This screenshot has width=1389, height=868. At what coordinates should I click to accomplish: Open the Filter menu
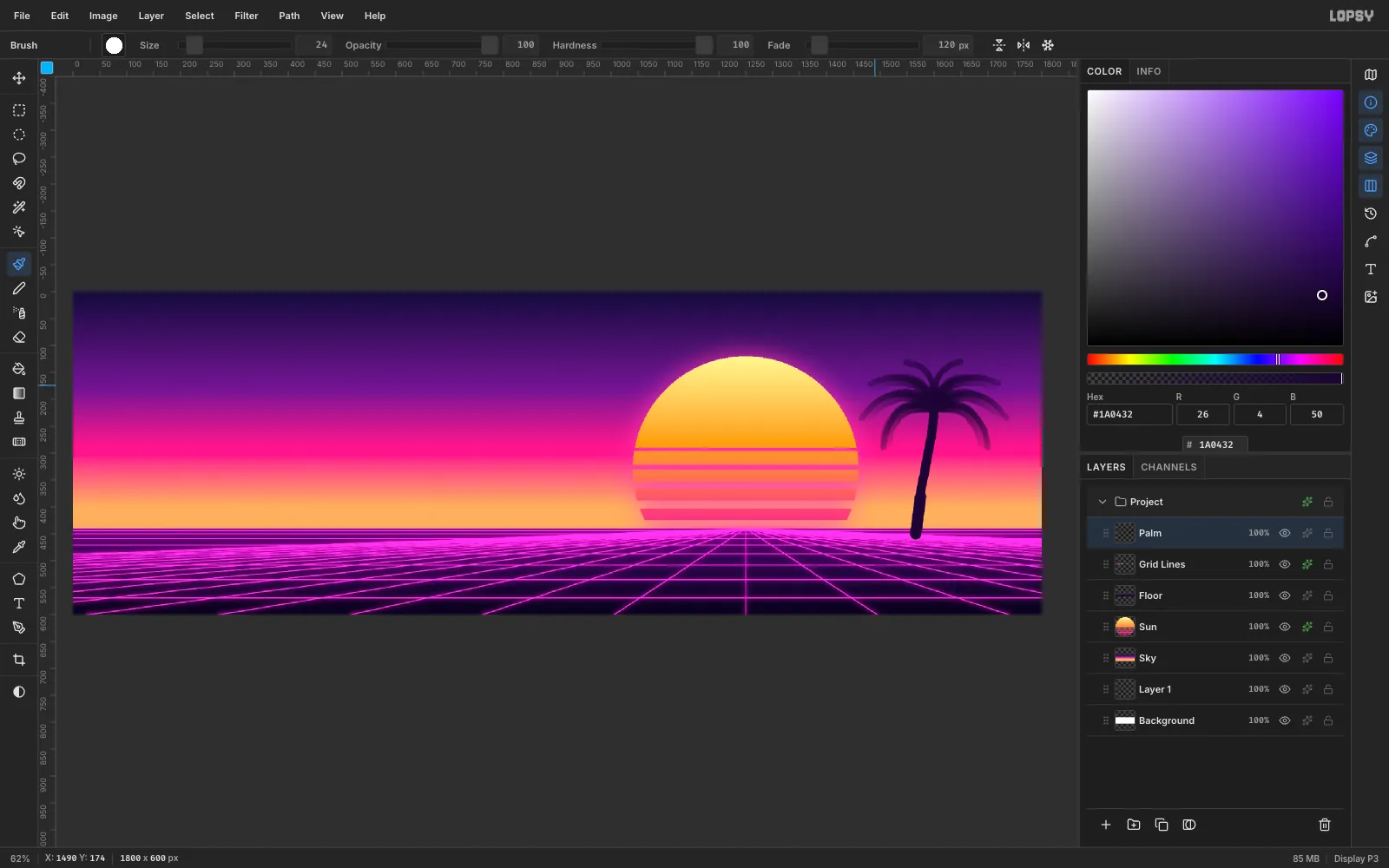tap(247, 16)
